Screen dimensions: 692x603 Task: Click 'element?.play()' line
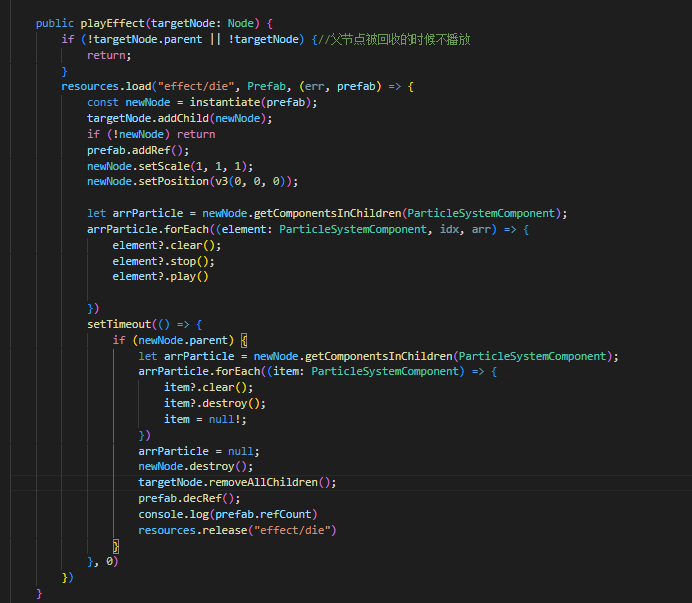tap(160, 276)
